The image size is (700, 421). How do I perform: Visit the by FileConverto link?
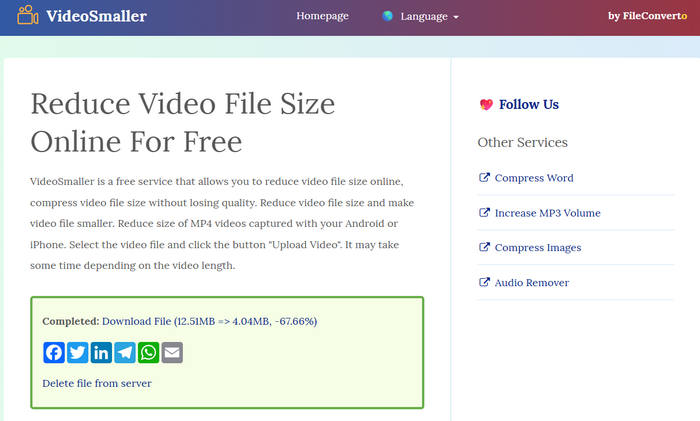coord(647,16)
